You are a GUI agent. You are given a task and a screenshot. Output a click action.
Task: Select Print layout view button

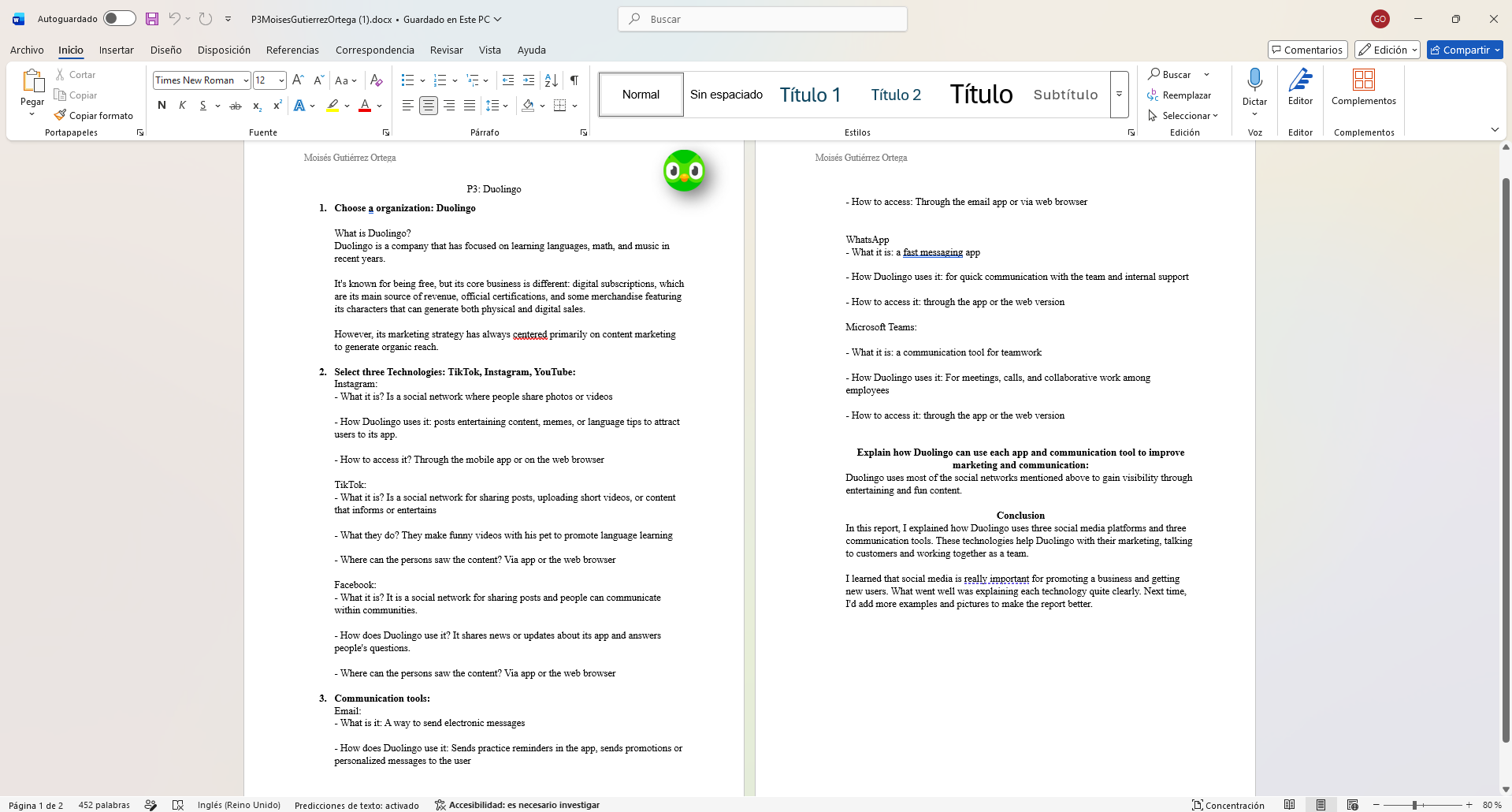point(1321,805)
